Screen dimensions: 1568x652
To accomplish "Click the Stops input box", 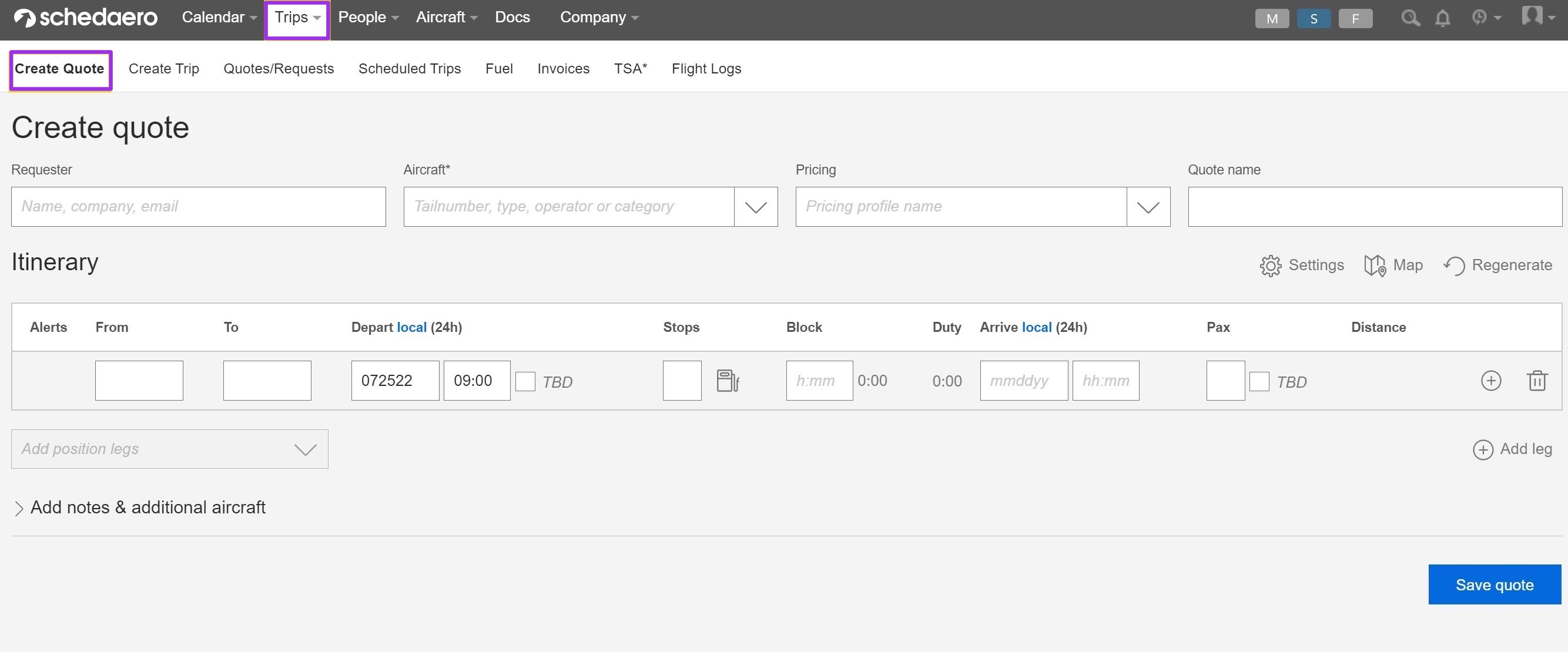I will coord(682,381).
